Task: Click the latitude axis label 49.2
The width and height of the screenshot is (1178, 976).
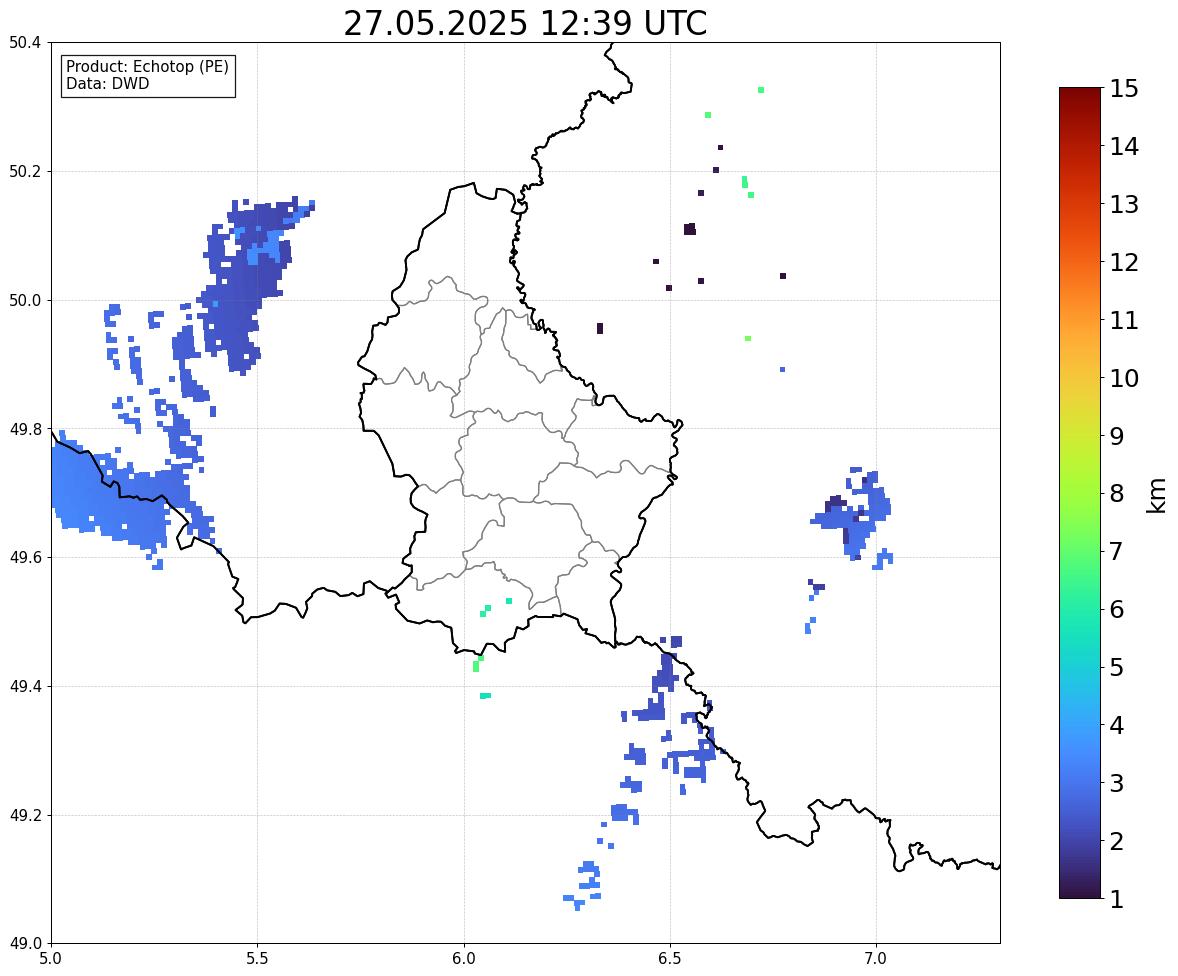Action: click(25, 815)
